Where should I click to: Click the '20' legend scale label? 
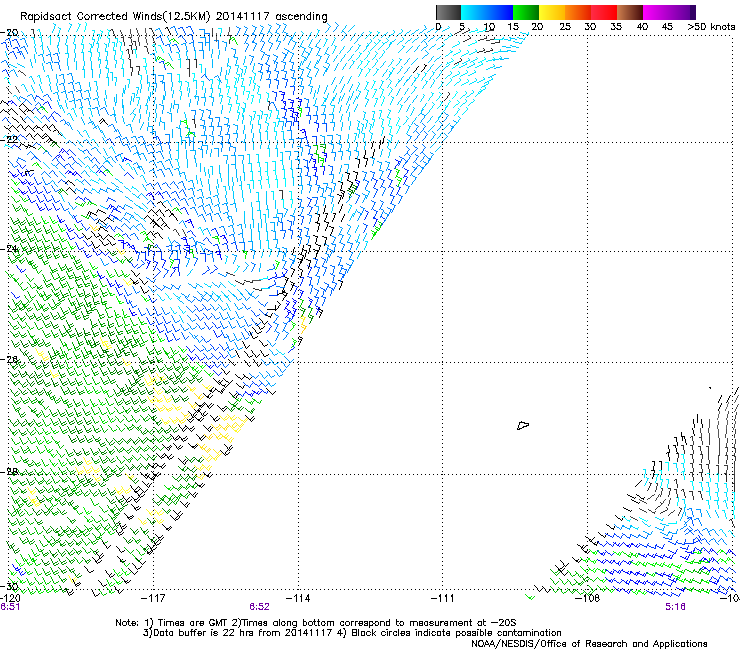[x=537, y=27]
